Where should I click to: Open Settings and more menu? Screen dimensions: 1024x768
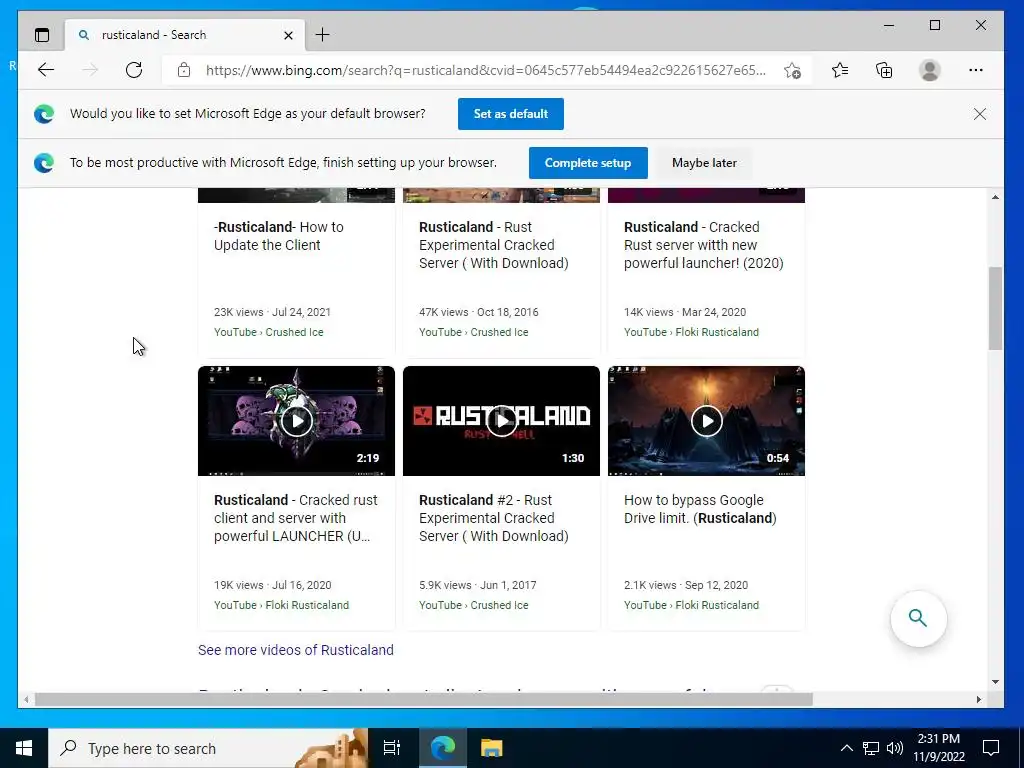click(x=976, y=70)
